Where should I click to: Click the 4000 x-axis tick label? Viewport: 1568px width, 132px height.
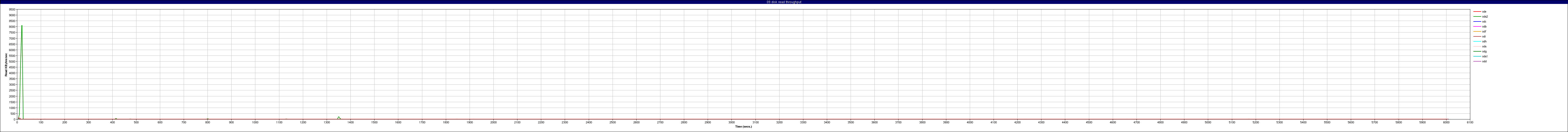970,122
